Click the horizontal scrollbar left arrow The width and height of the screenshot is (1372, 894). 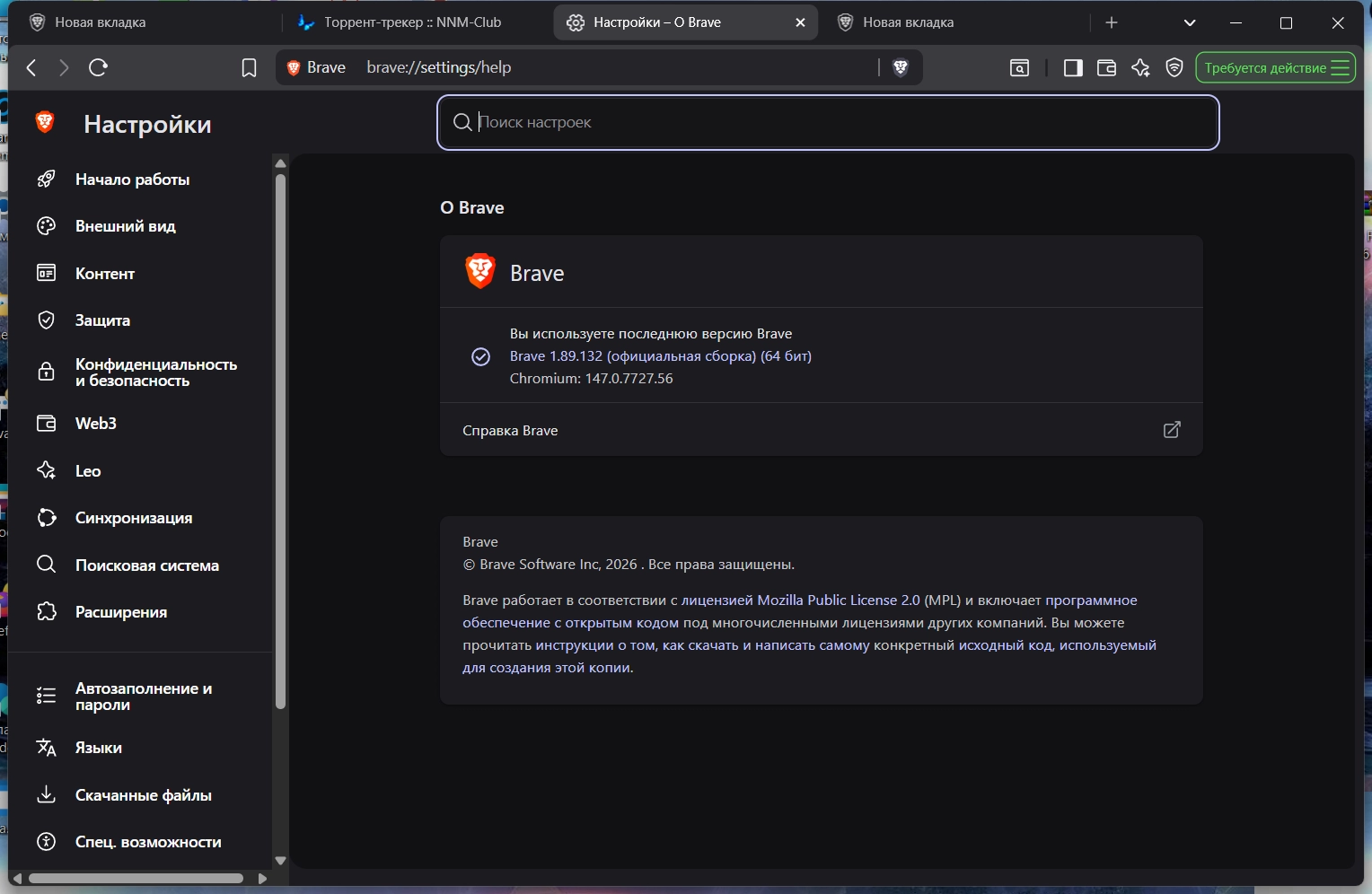17,878
